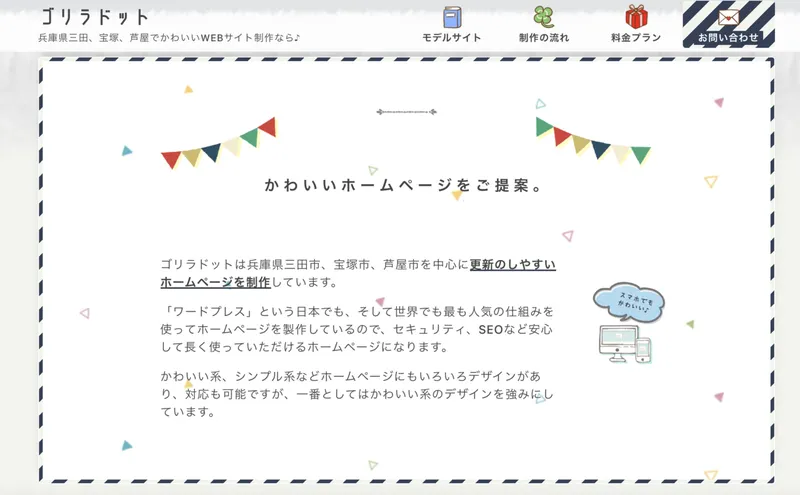Click the red gift box icon
Screen dimensions: 800x495
636,16
